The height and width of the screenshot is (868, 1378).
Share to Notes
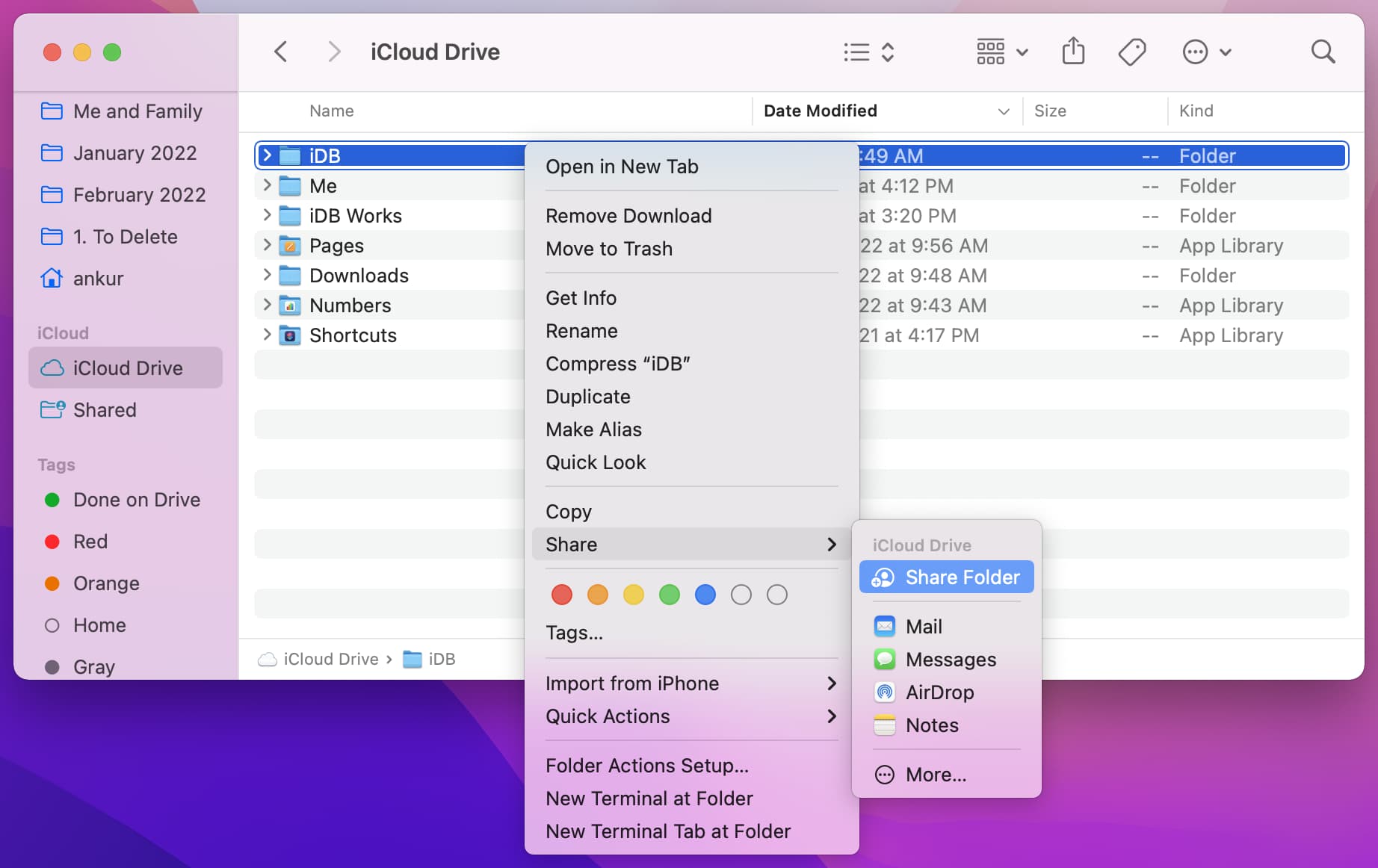click(946, 725)
